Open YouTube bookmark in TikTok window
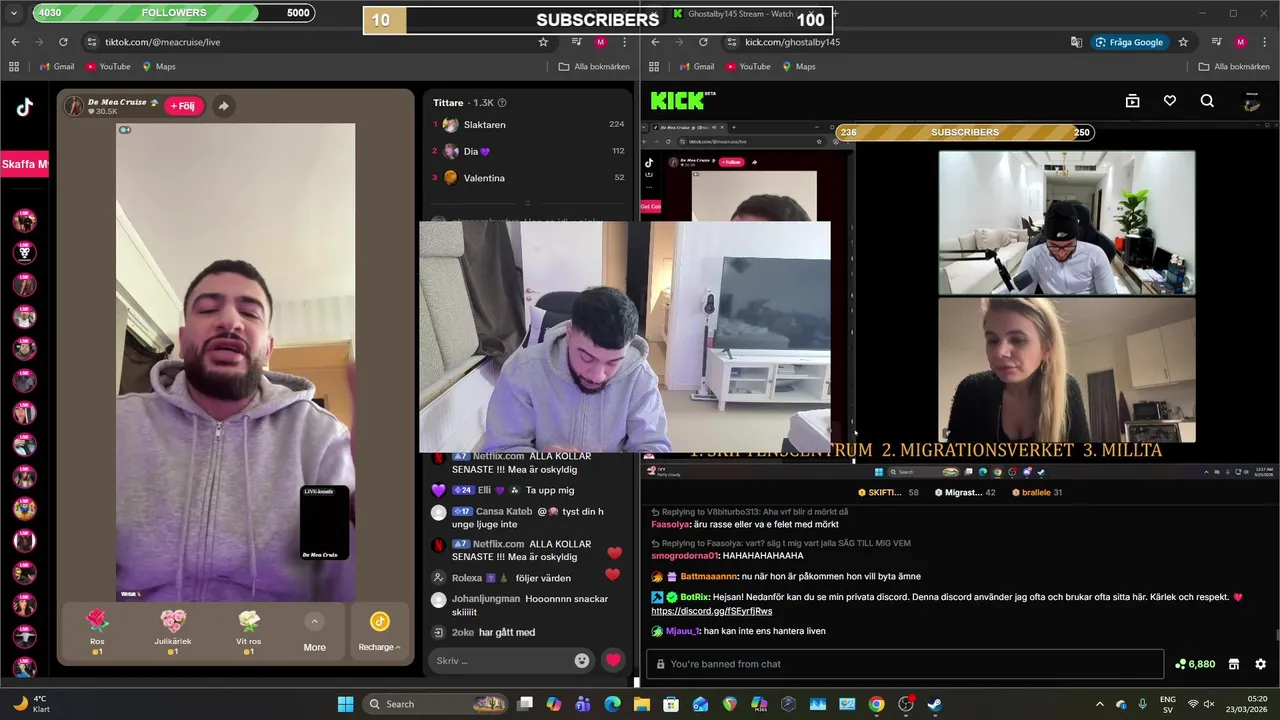This screenshot has width=1280, height=720. (108, 67)
